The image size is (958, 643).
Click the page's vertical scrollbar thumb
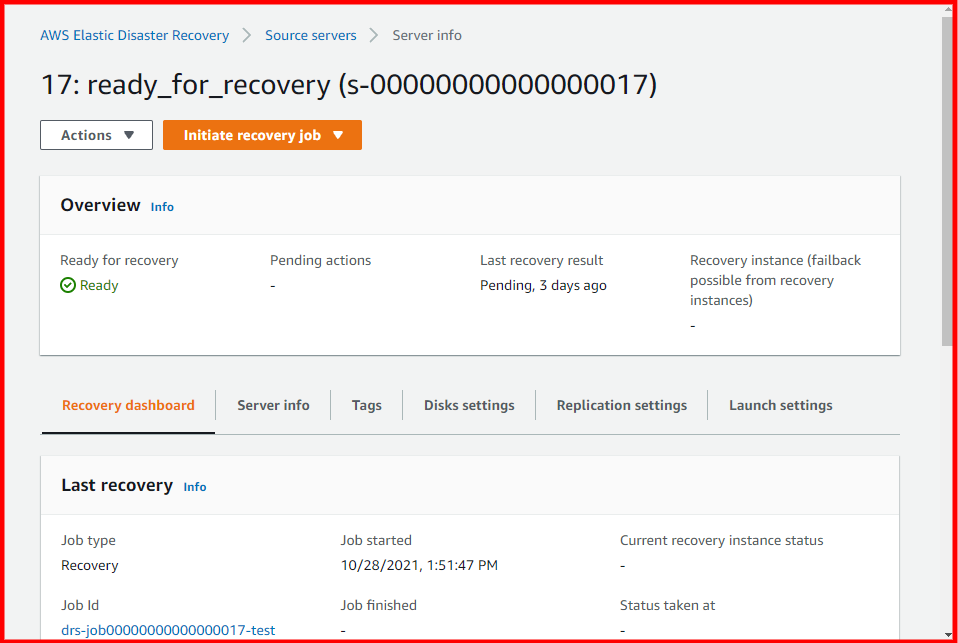click(948, 181)
